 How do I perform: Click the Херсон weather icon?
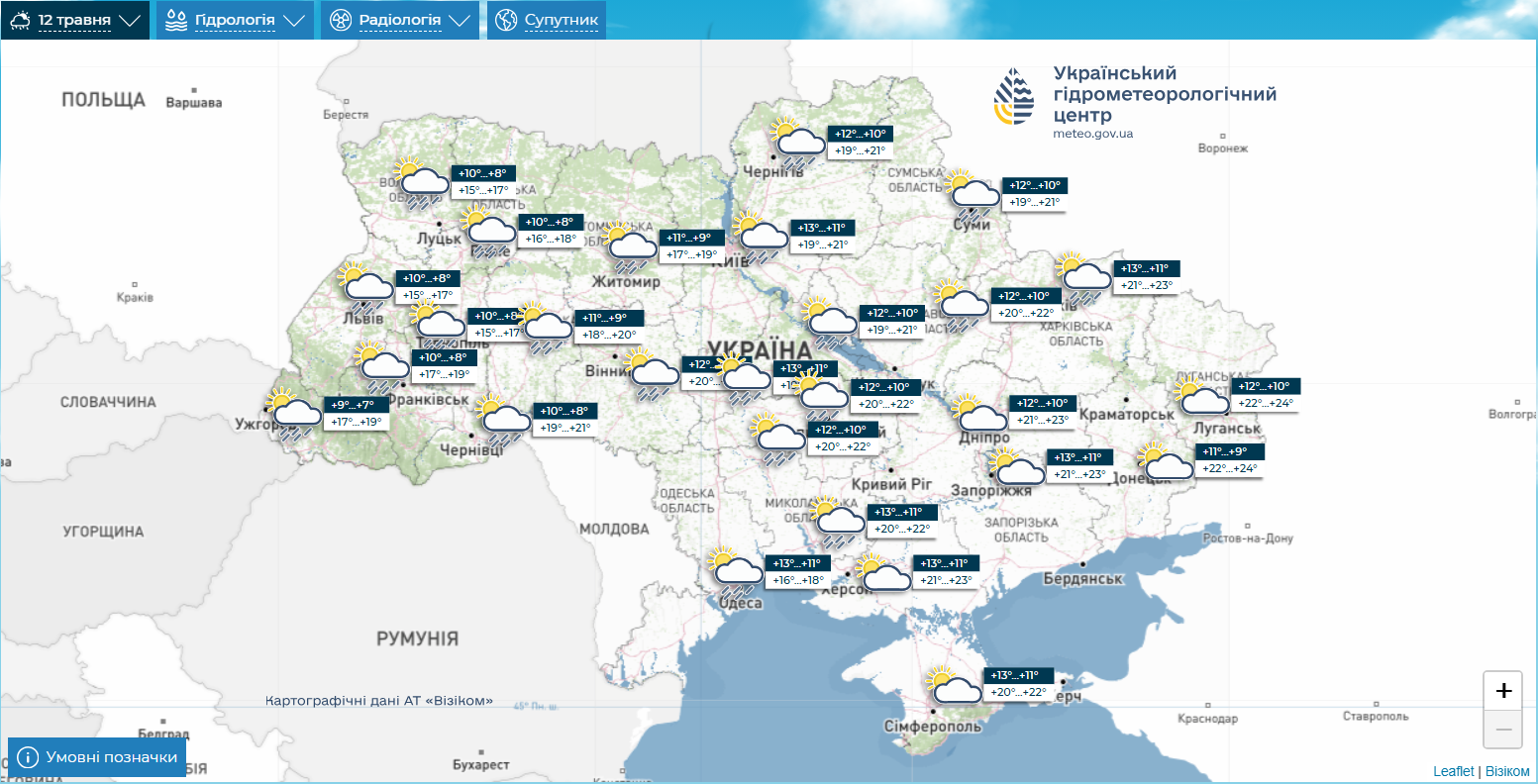(881, 573)
